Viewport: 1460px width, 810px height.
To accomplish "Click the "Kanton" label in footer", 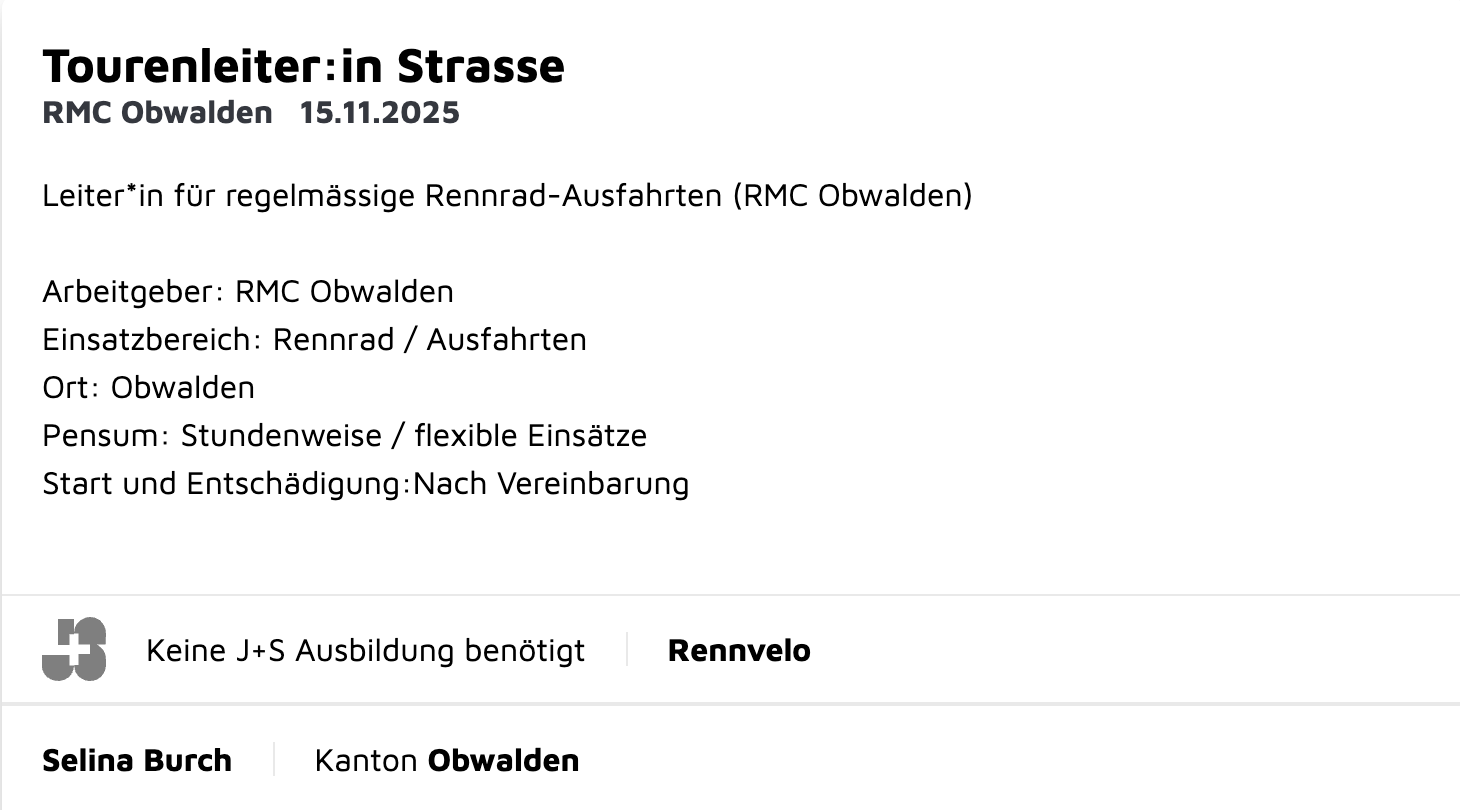I will click(365, 760).
